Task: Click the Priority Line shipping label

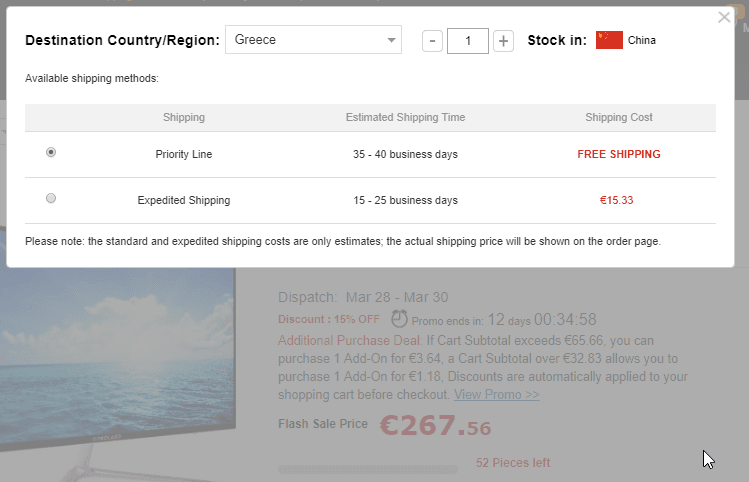Action: [x=184, y=155]
